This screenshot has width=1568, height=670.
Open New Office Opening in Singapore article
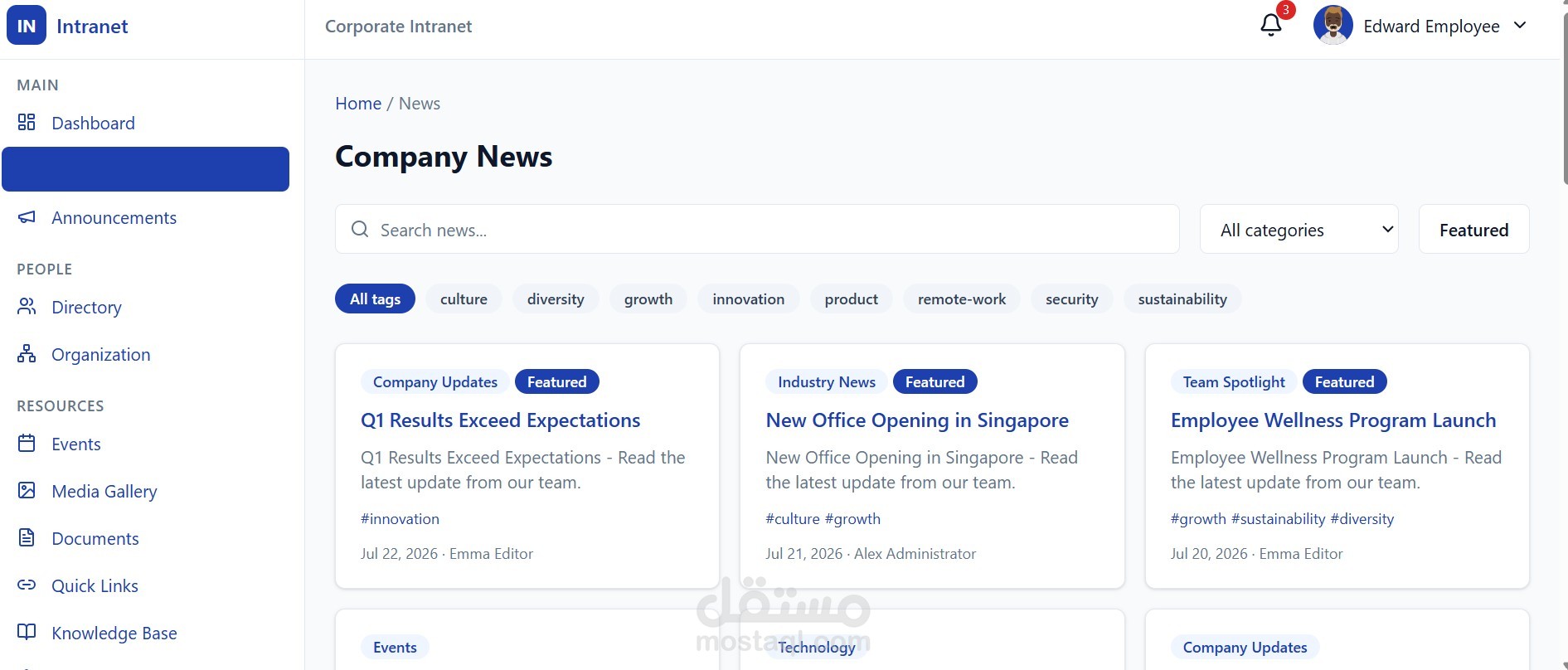coord(917,420)
